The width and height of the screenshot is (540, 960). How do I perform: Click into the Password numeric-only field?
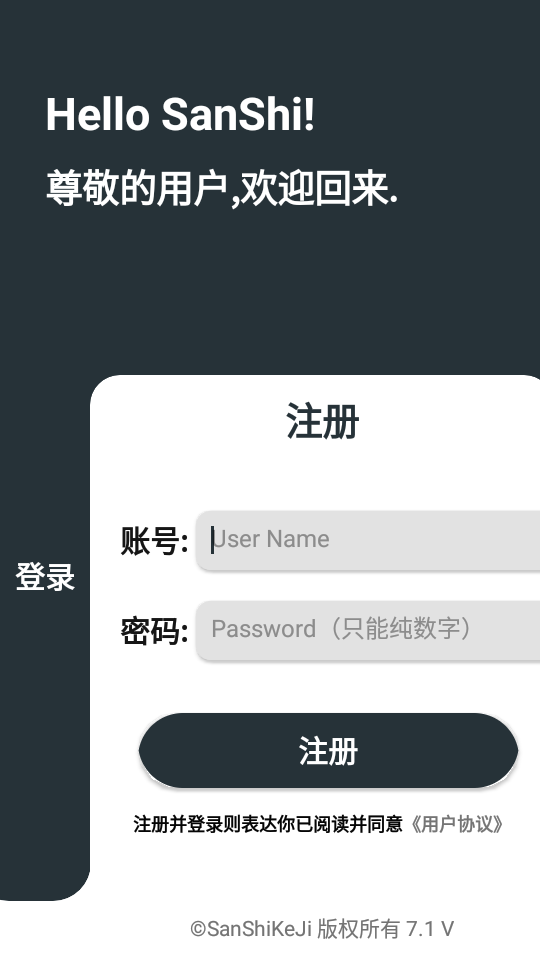(x=367, y=630)
